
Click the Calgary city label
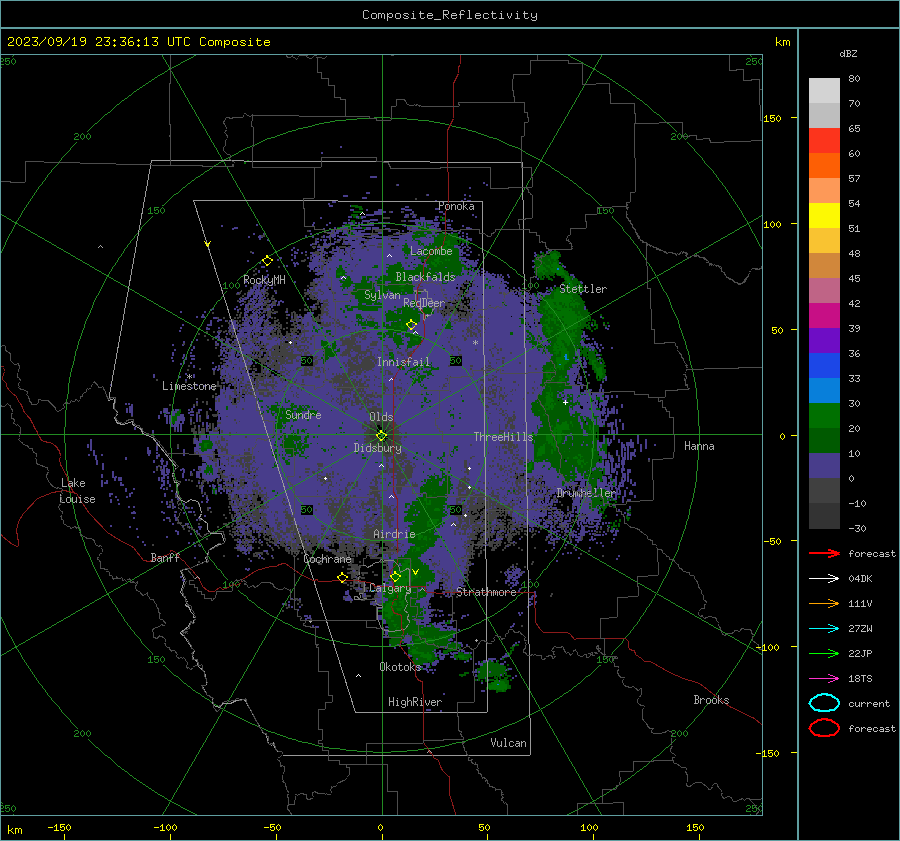point(390,588)
